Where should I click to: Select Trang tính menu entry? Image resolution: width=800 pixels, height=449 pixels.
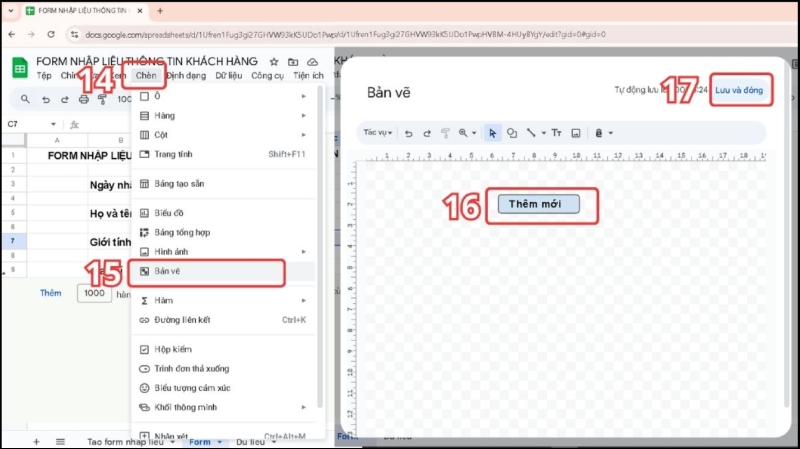click(223, 154)
